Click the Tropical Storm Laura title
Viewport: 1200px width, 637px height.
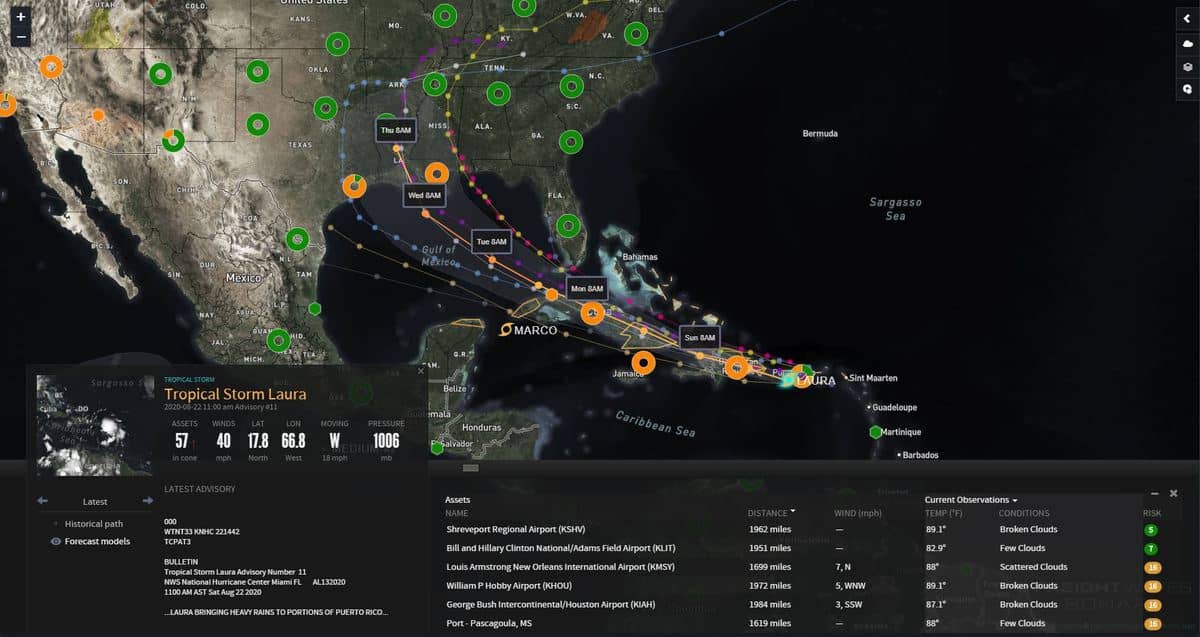tap(235, 394)
